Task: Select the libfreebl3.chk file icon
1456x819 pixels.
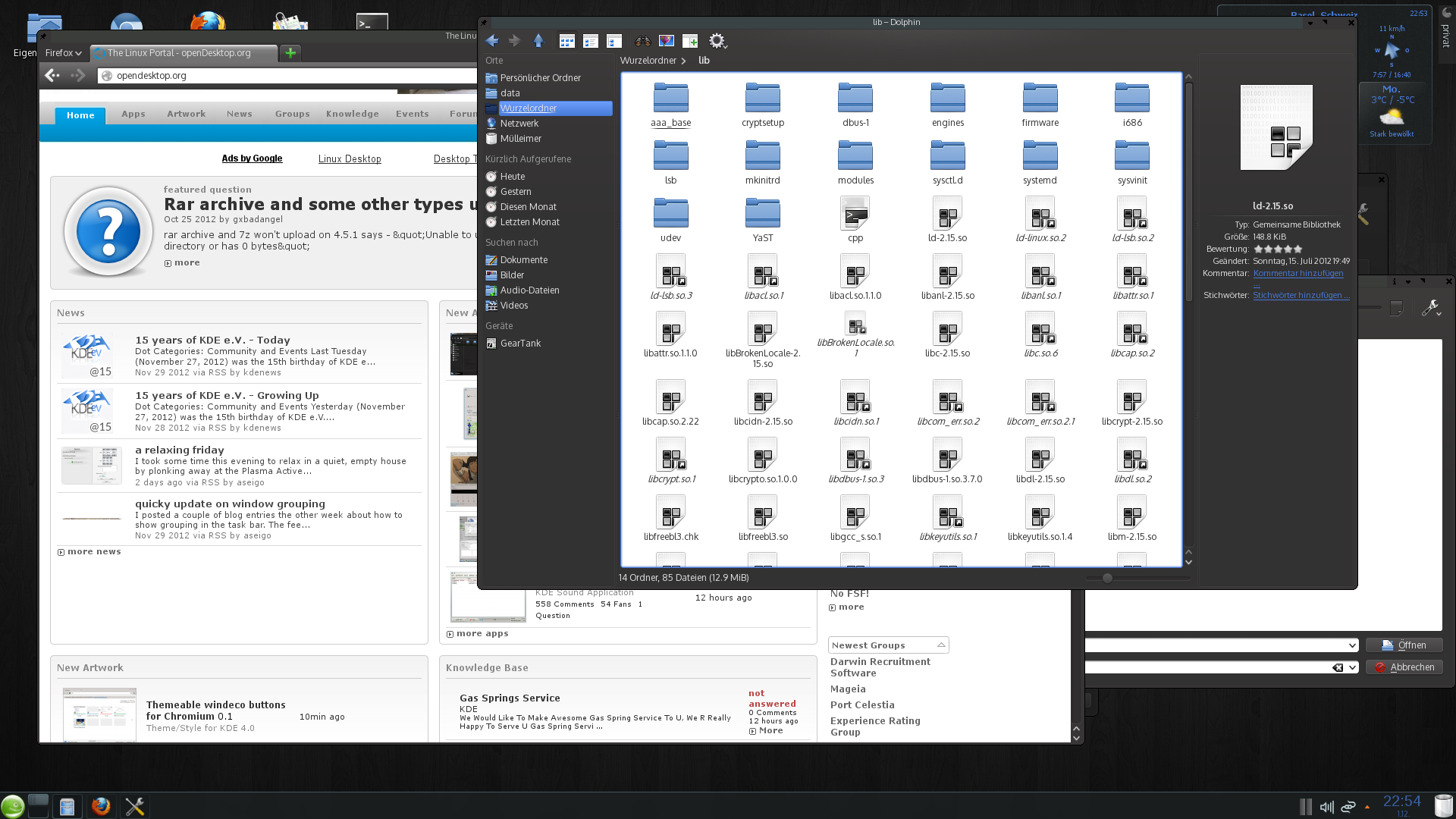Action: tap(670, 512)
